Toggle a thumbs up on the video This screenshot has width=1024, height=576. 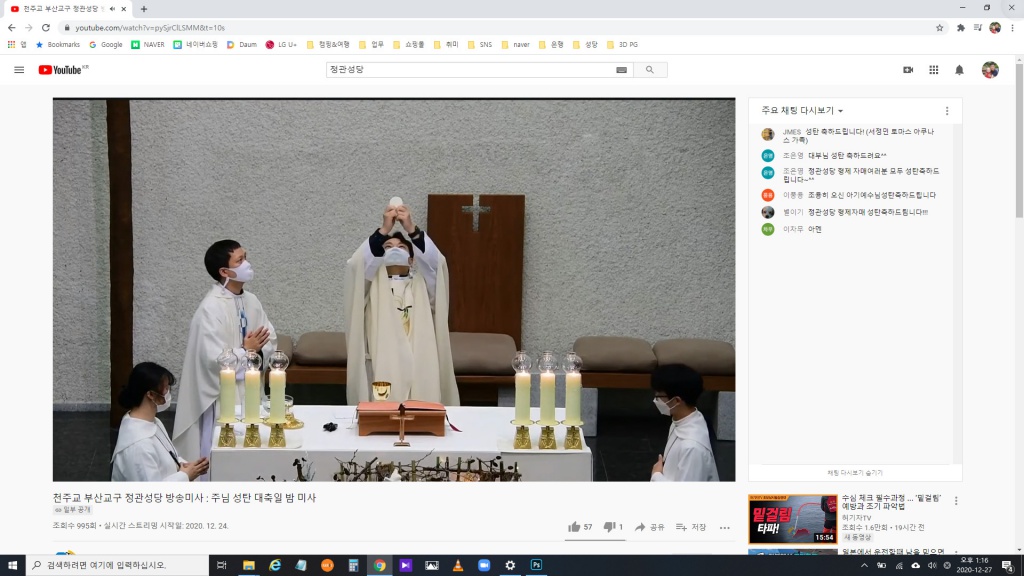574,526
